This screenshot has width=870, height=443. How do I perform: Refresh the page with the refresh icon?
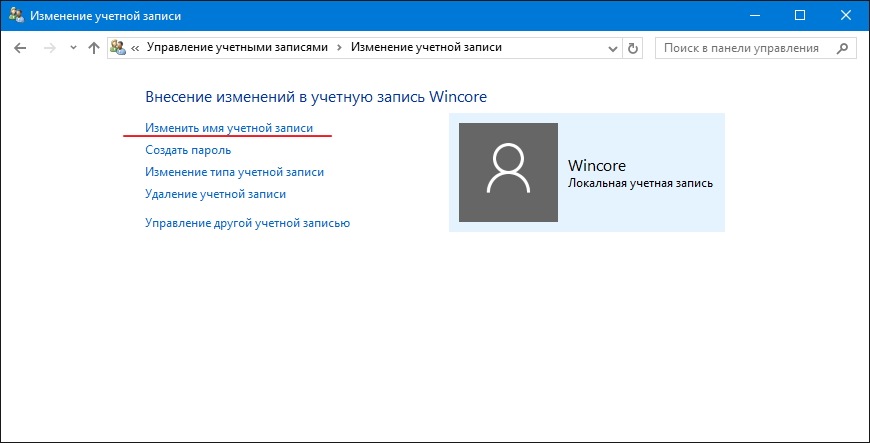point(633,48)
